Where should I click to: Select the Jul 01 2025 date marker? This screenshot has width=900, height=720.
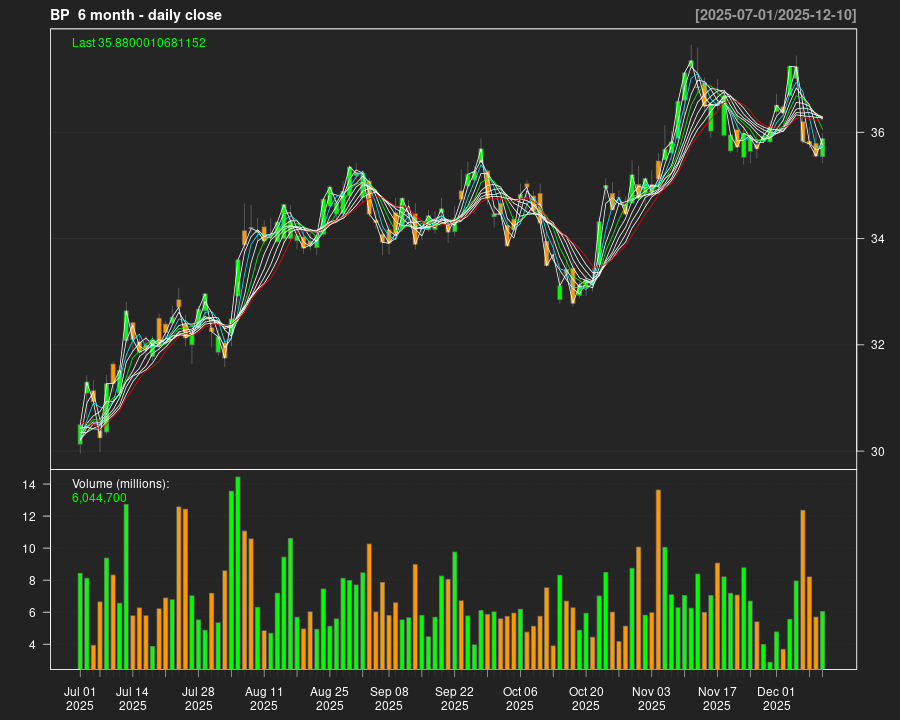click(80, 698)
